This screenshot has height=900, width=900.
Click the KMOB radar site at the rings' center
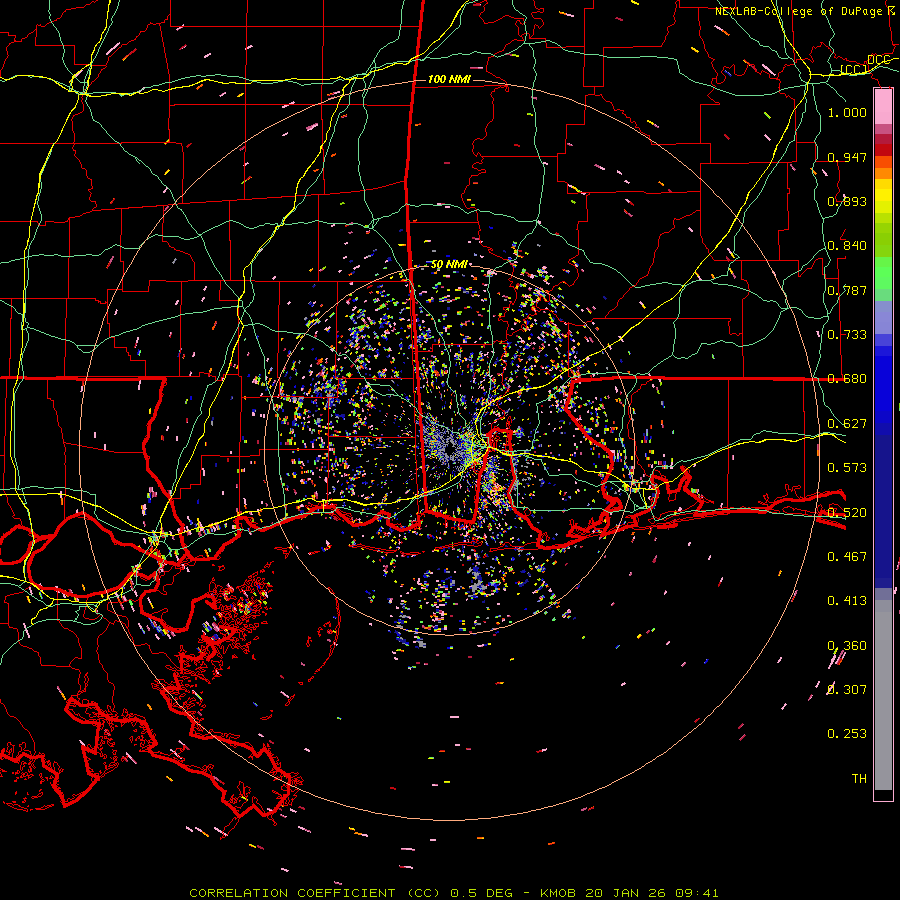(x=449, y=448)
